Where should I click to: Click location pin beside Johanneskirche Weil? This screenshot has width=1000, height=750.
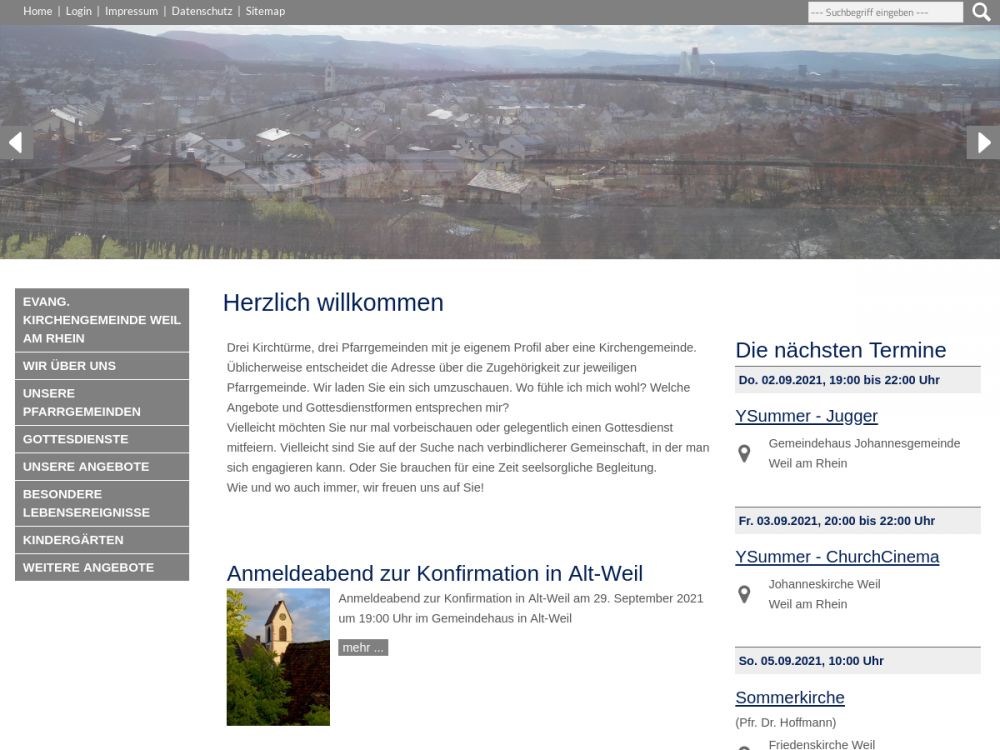744,595
